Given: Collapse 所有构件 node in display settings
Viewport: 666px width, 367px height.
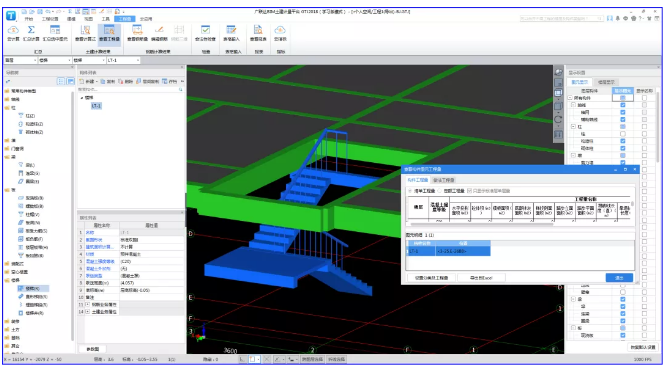Looking at the screenshot, I should [570, 98].
